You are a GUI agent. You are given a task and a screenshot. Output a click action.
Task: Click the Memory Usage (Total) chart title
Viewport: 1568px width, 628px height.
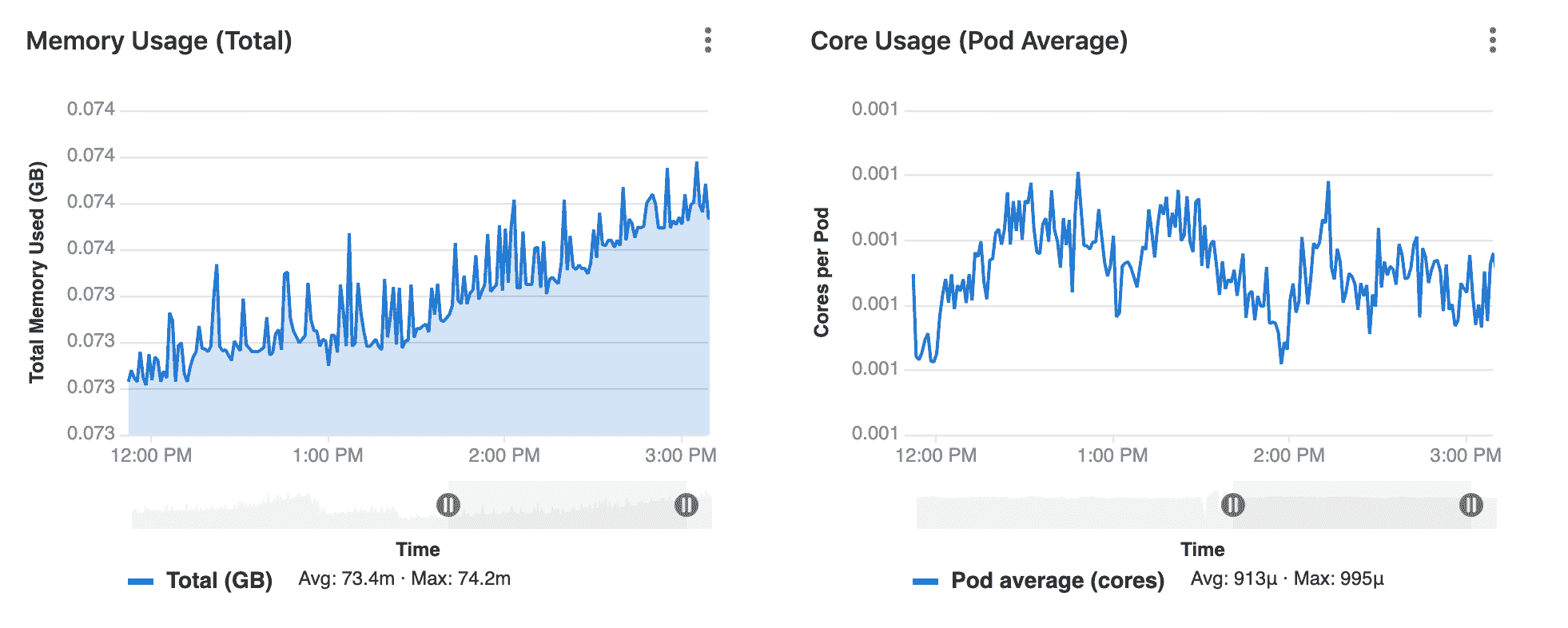[159, 41]
